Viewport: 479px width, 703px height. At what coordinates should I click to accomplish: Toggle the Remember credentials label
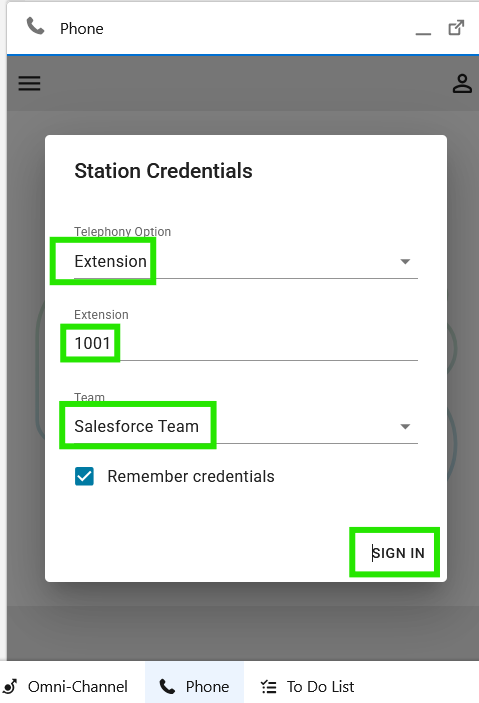tap(191, 476)
